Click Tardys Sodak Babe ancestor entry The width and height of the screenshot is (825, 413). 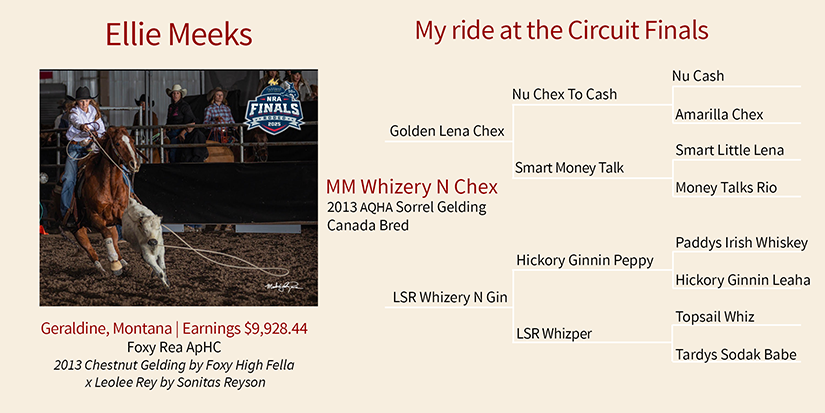point(736,355)
